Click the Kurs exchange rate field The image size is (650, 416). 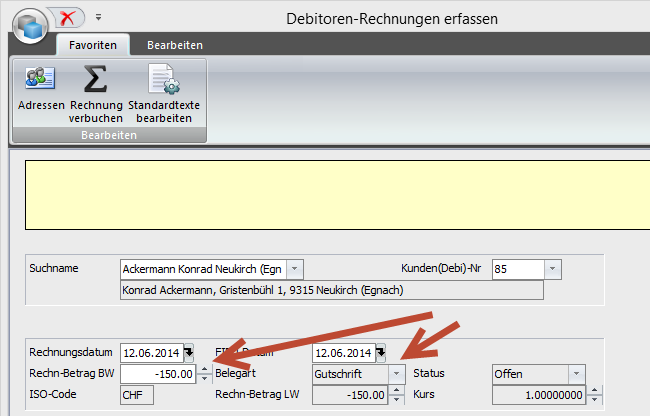point(538,395)
